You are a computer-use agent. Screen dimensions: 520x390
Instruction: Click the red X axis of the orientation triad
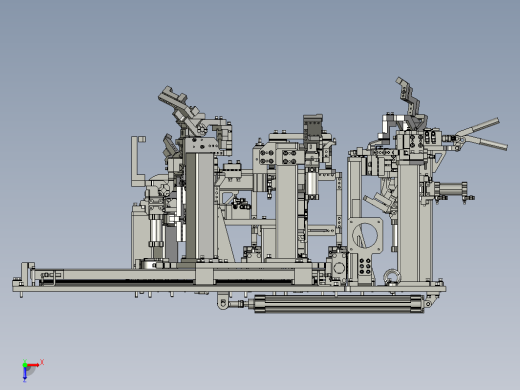tap(34, 365)
